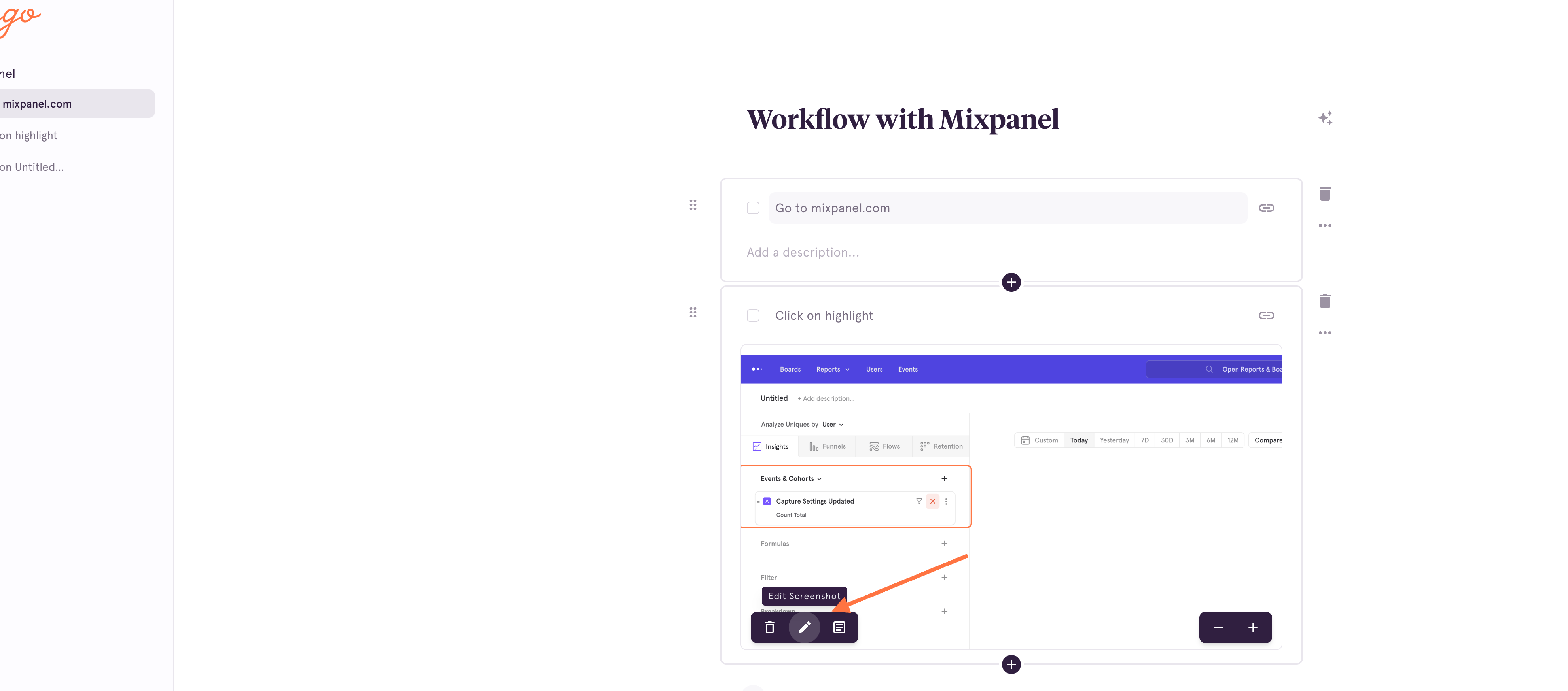Click 'Add a description...' placeholder
Image resolution: width=1568 pixels, height=691 pixels.
(803, 253)
